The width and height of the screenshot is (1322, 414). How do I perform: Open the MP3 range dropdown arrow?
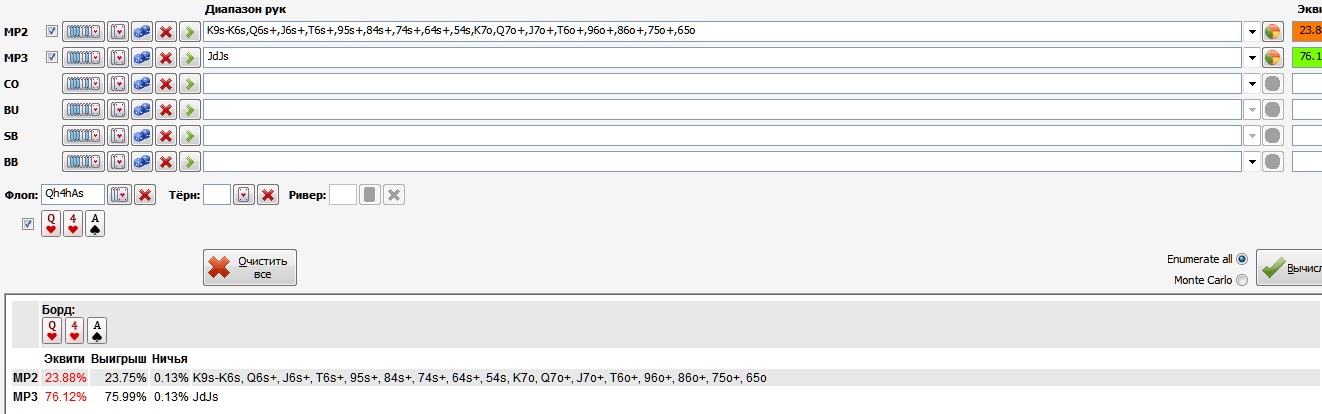pos(1252,58)
